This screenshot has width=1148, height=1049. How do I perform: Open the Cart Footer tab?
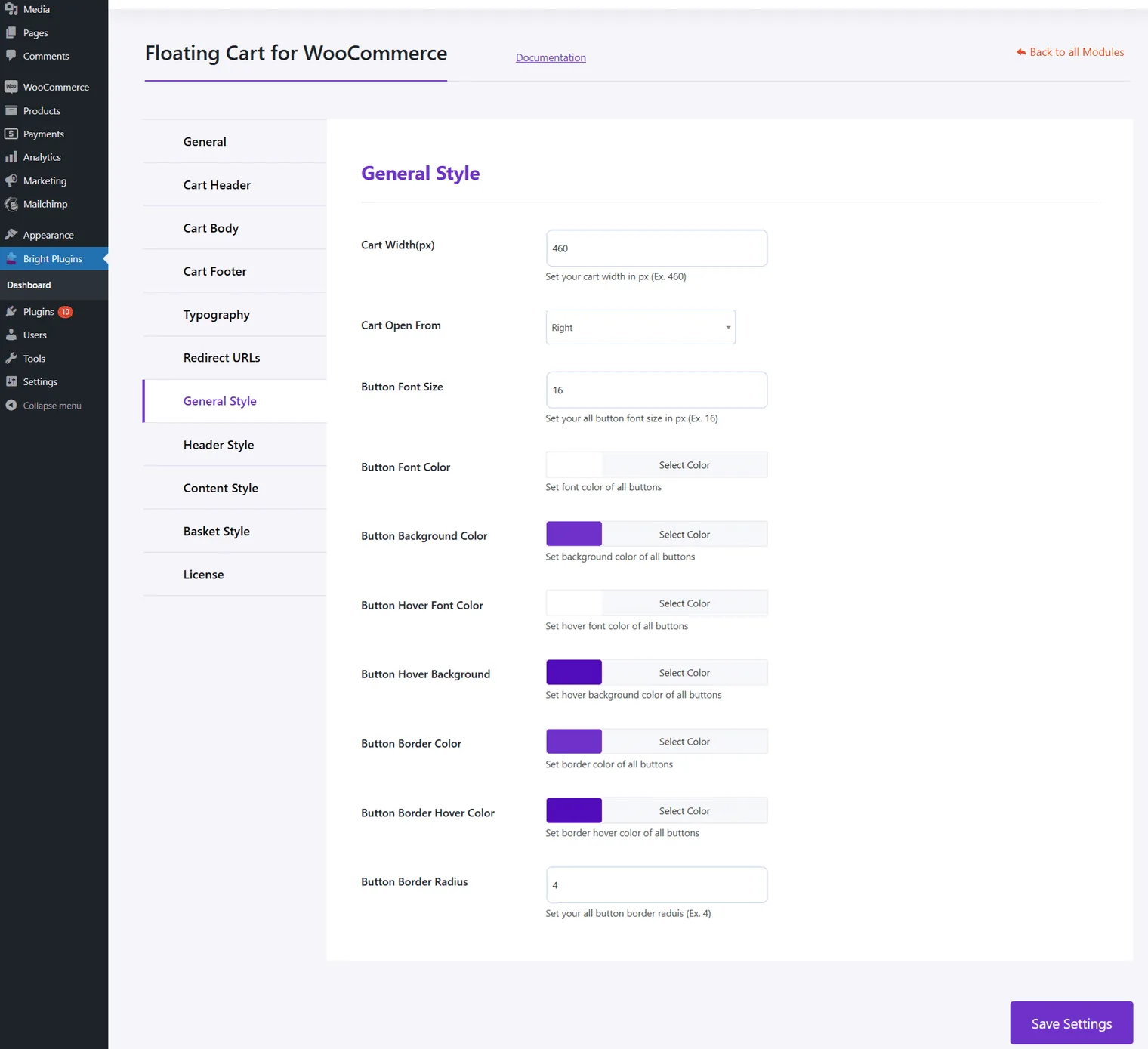[x=235, y=271]
